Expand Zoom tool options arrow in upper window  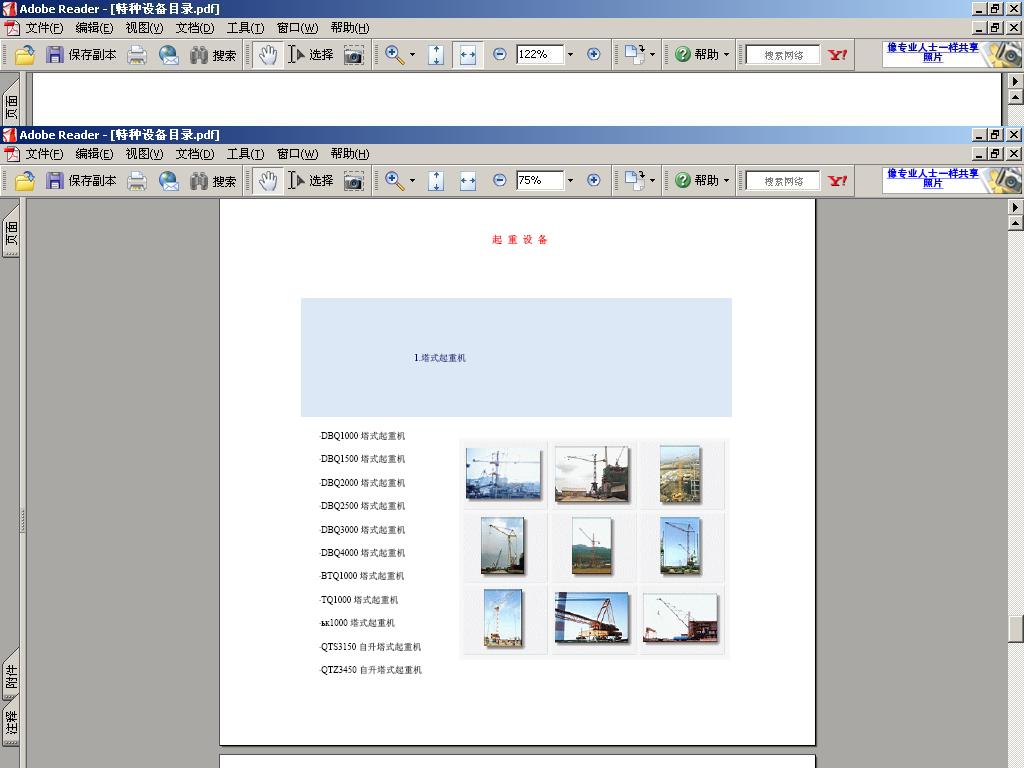[412, 55]
